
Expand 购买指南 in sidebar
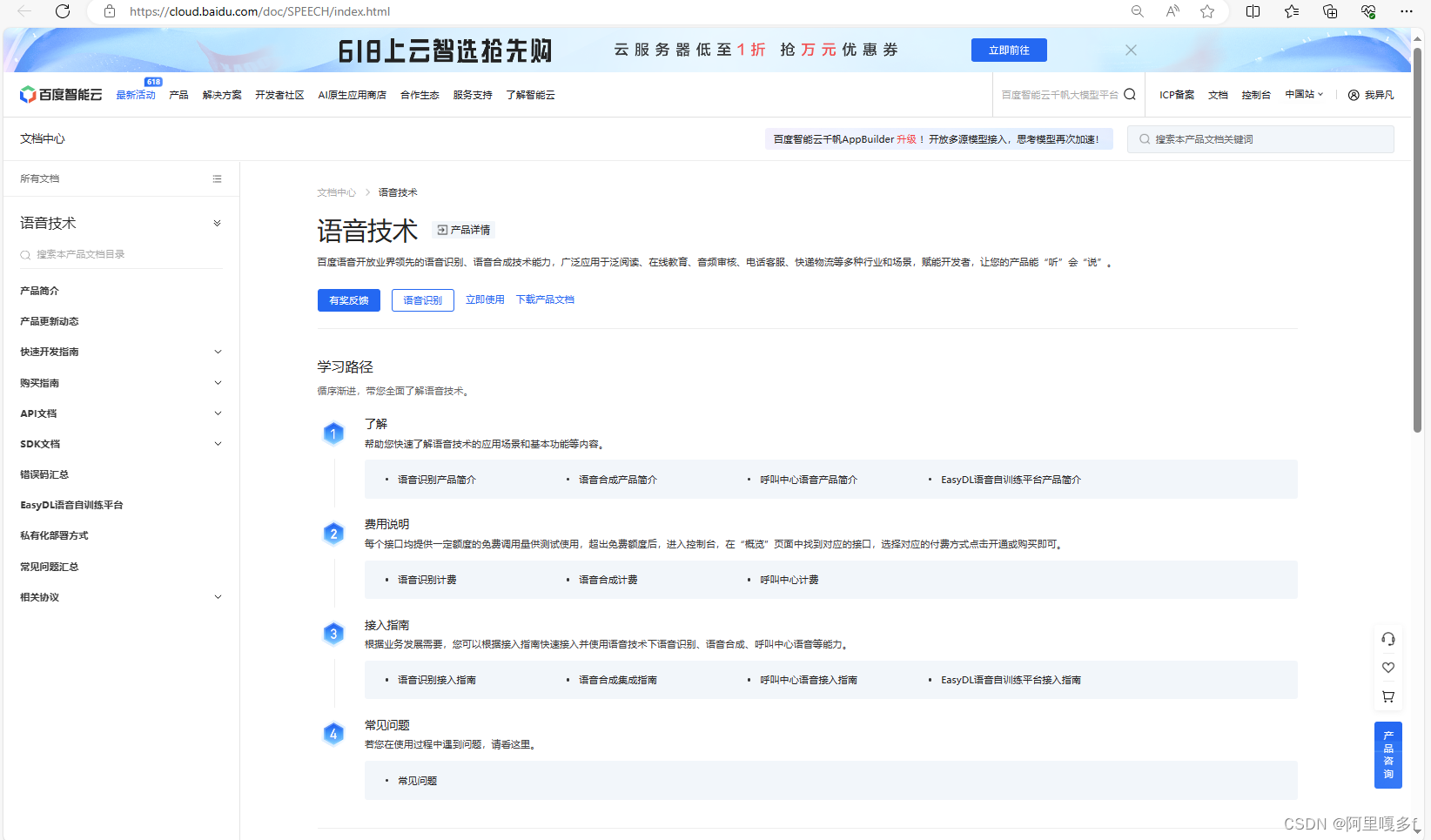pyautogui.click(x=218, y=382)
